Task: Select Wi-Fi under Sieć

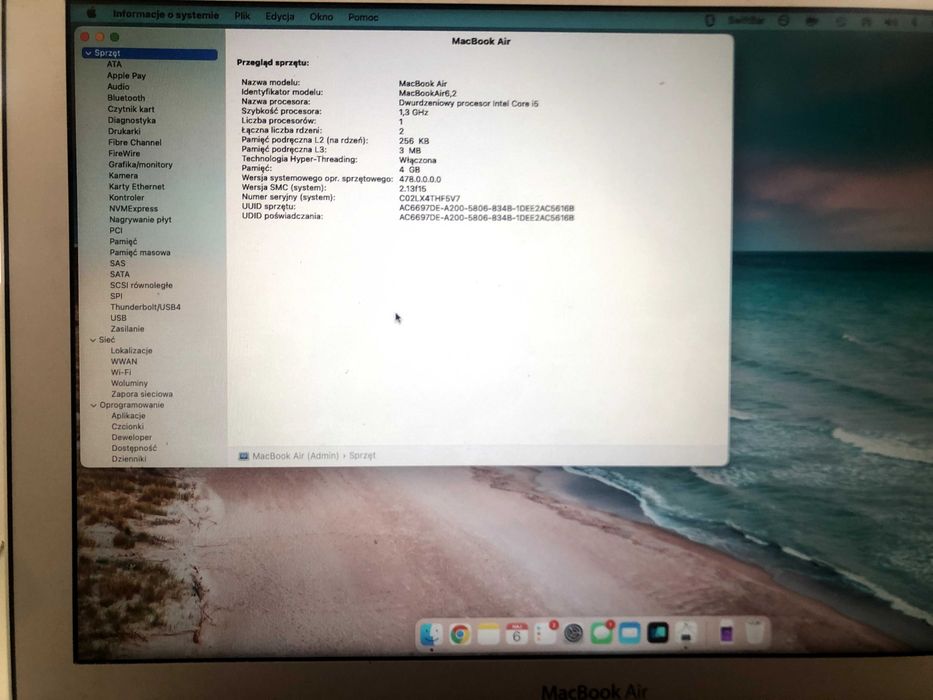Action: 121,373
